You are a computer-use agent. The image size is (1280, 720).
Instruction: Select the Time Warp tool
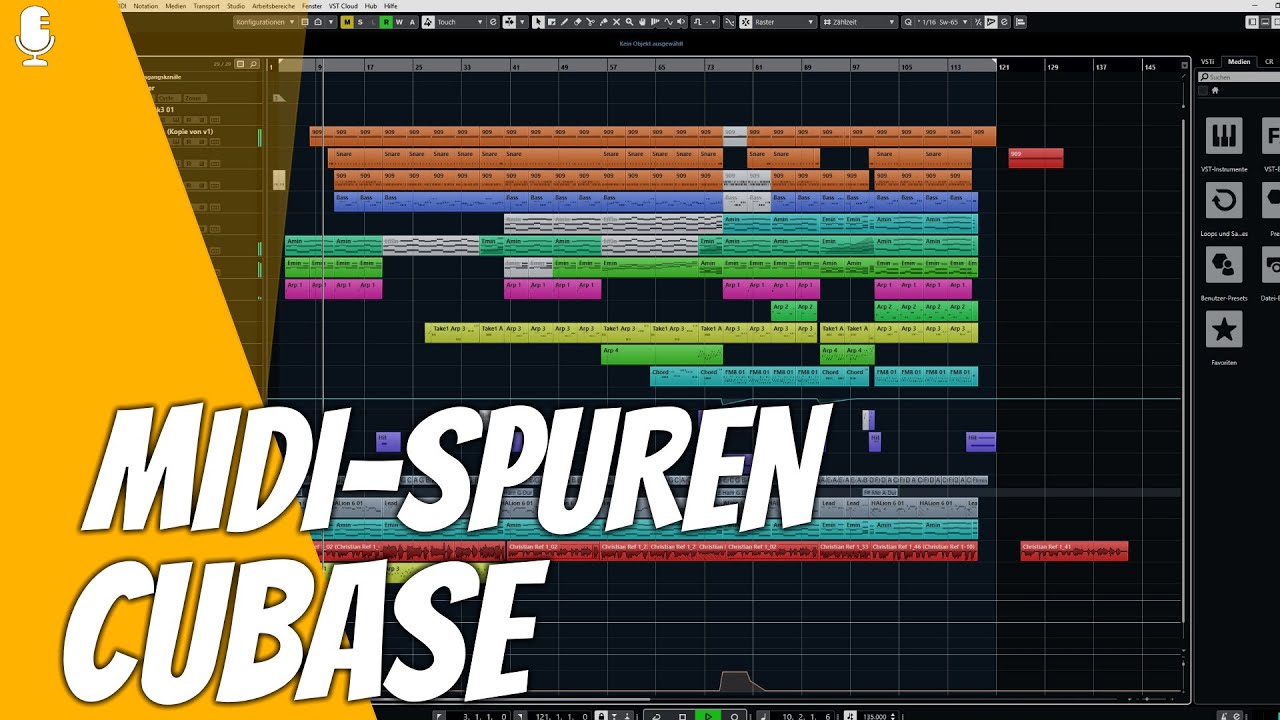pos(655,22)
